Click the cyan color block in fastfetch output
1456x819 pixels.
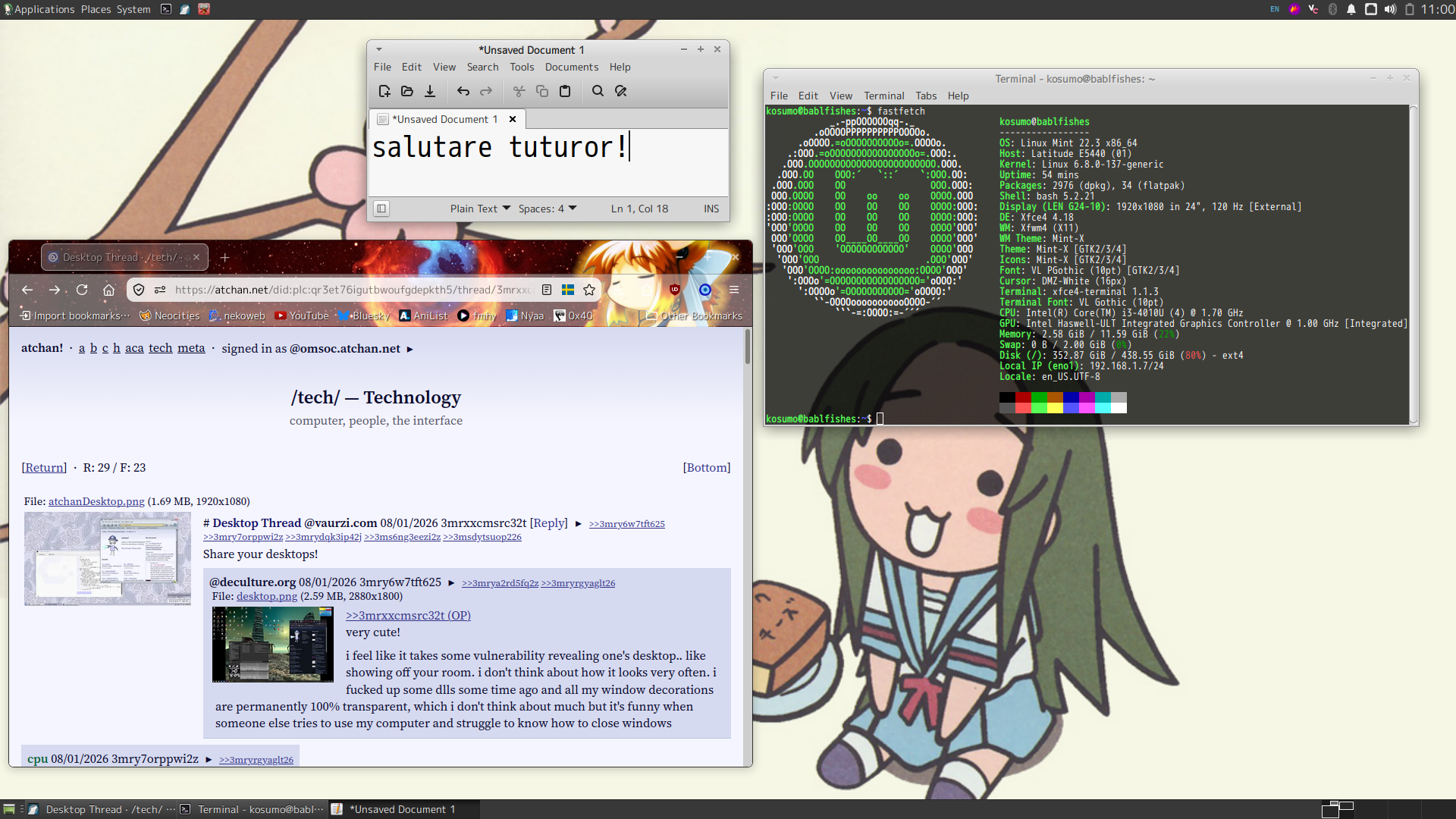1103,397
